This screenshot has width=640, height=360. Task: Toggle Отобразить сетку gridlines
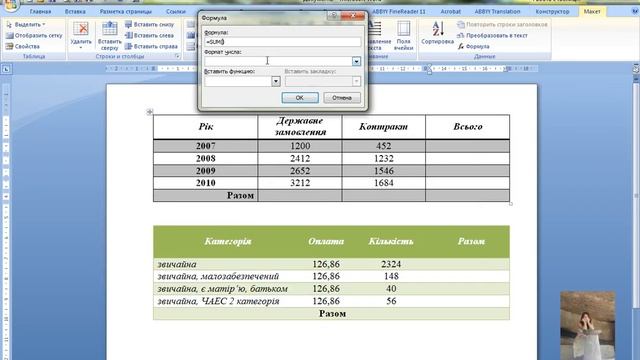tap(34, 36)
